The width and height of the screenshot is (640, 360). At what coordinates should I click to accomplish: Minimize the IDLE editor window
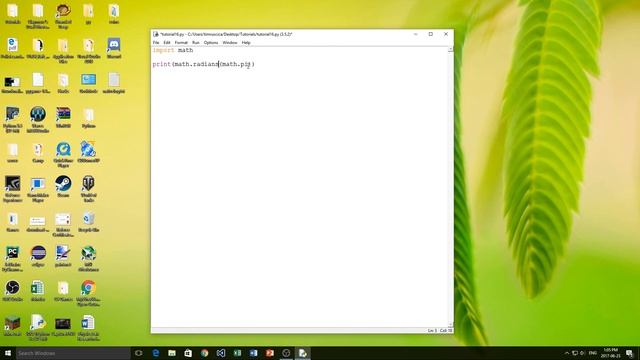click(416, 34)
